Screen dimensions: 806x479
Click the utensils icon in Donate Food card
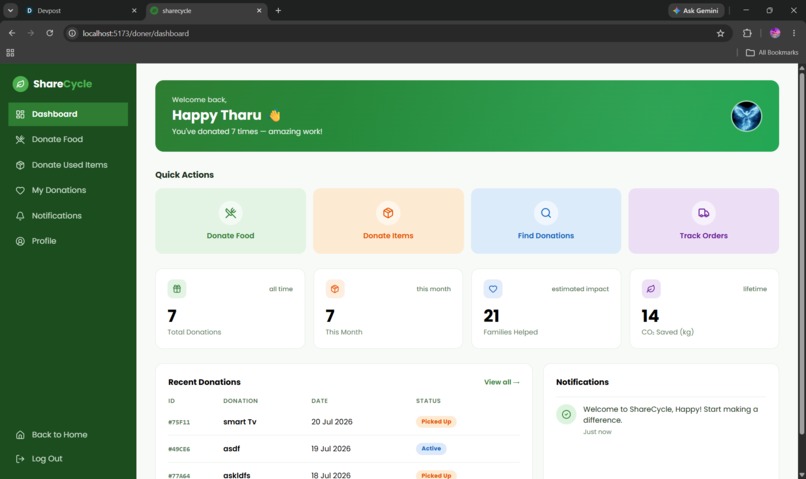[230, 213]
